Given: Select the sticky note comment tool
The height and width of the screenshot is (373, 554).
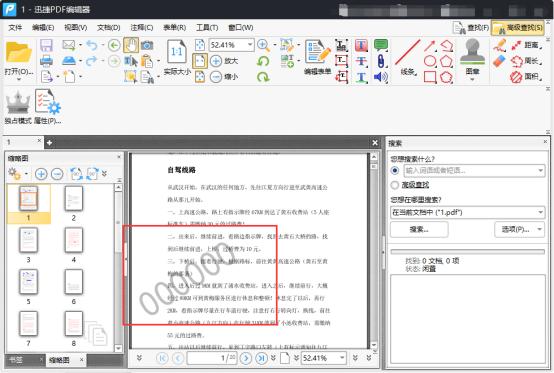Looking at the screenshot, I should pyautogui.click(x=381, y=45).
